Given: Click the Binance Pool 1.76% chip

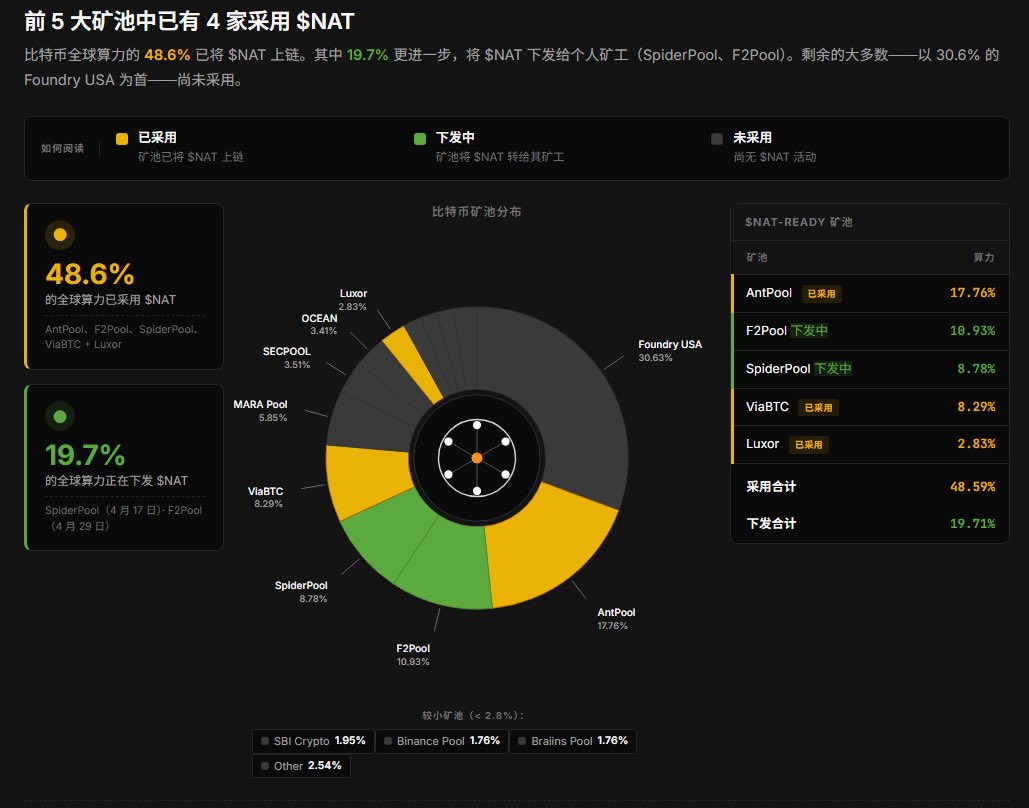Looking at the screenshot, I should pos(442,741).
